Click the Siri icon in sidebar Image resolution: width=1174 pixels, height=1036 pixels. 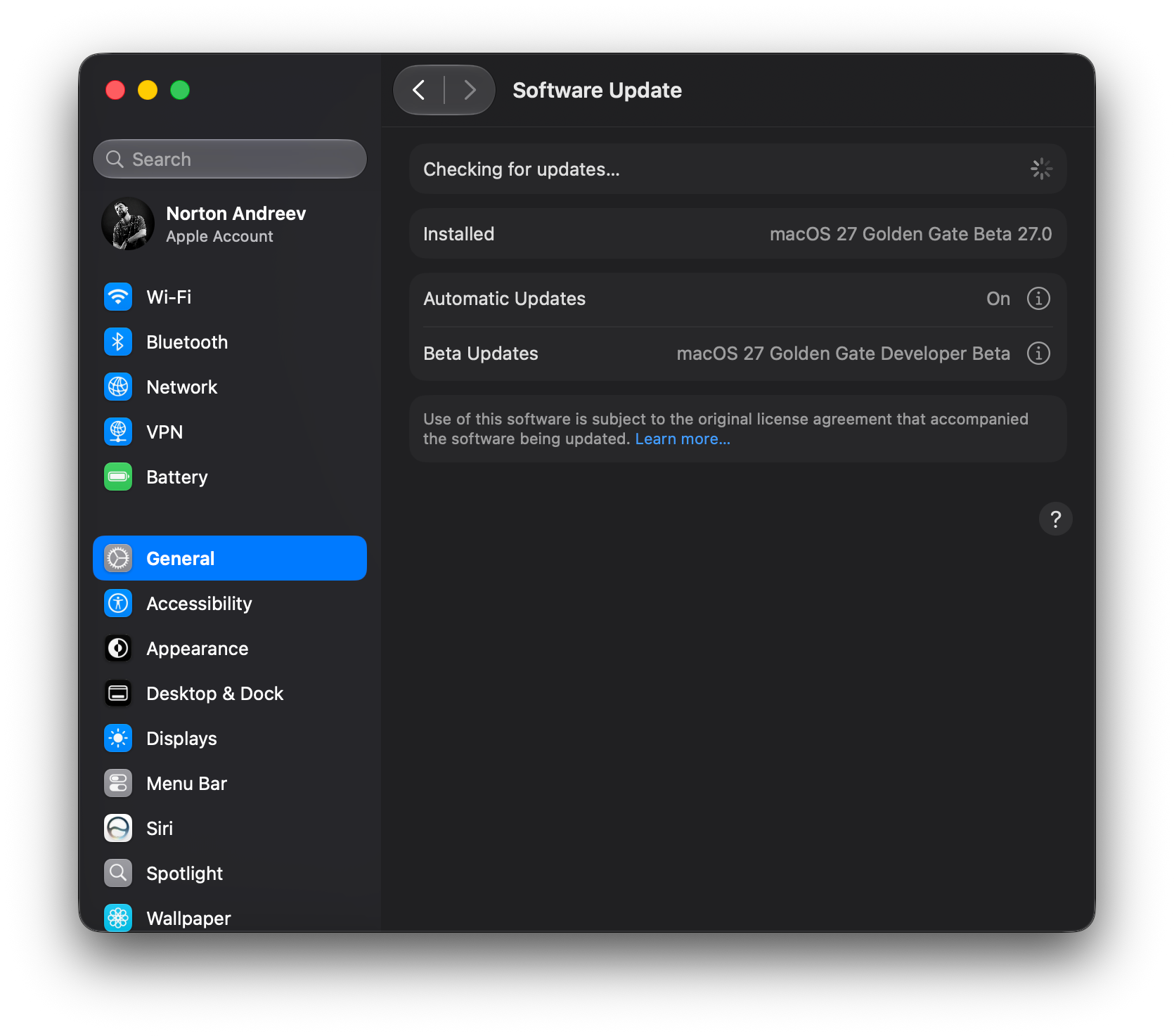pos(118,828)
